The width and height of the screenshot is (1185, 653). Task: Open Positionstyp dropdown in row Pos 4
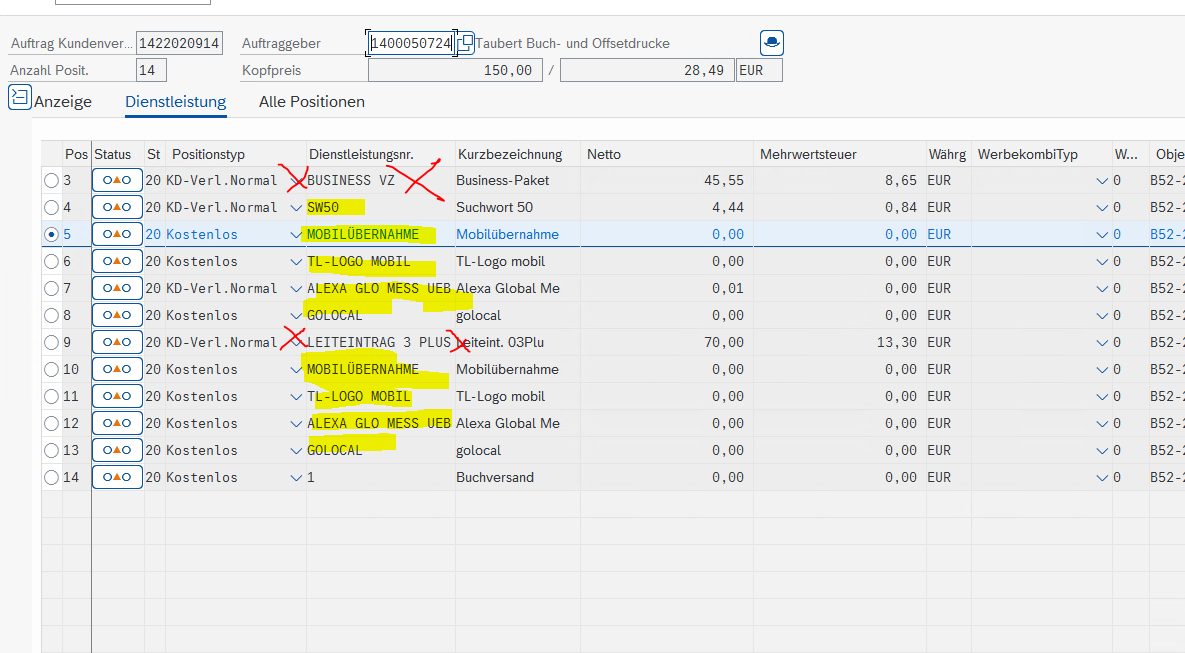(296, 208)
